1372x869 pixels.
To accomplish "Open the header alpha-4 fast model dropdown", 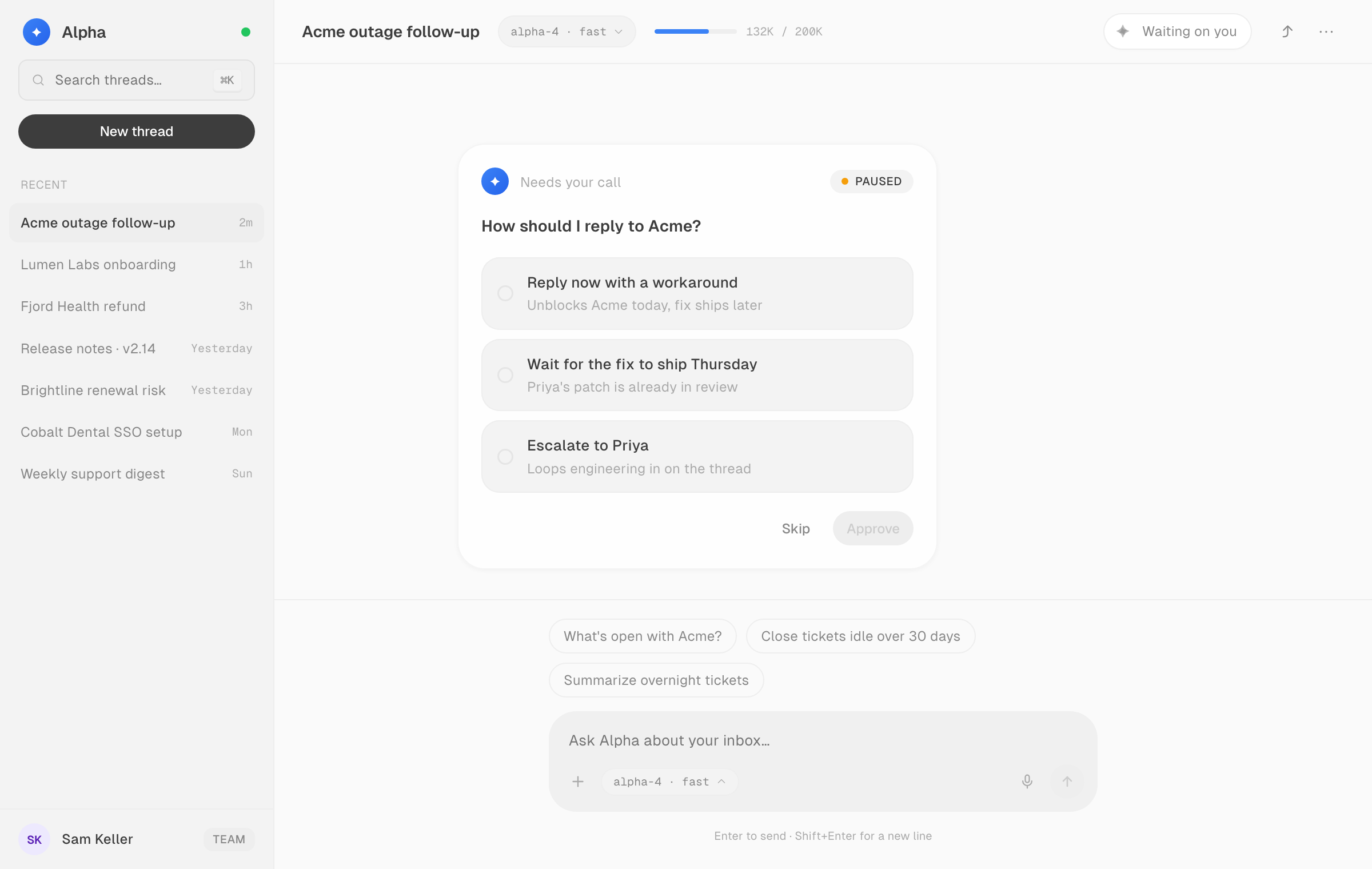I will pyautogui.click(x=567, y=31).
